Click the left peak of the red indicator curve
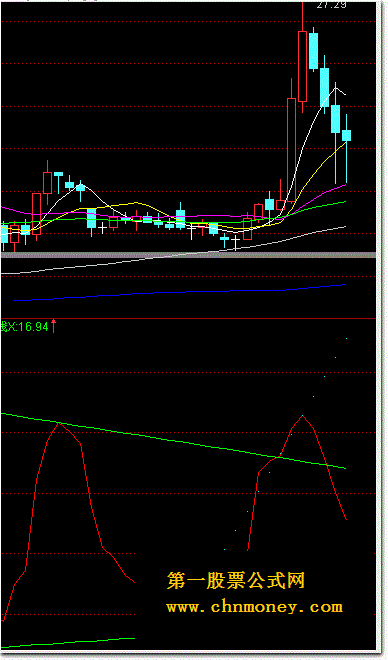 coord(59,423)
